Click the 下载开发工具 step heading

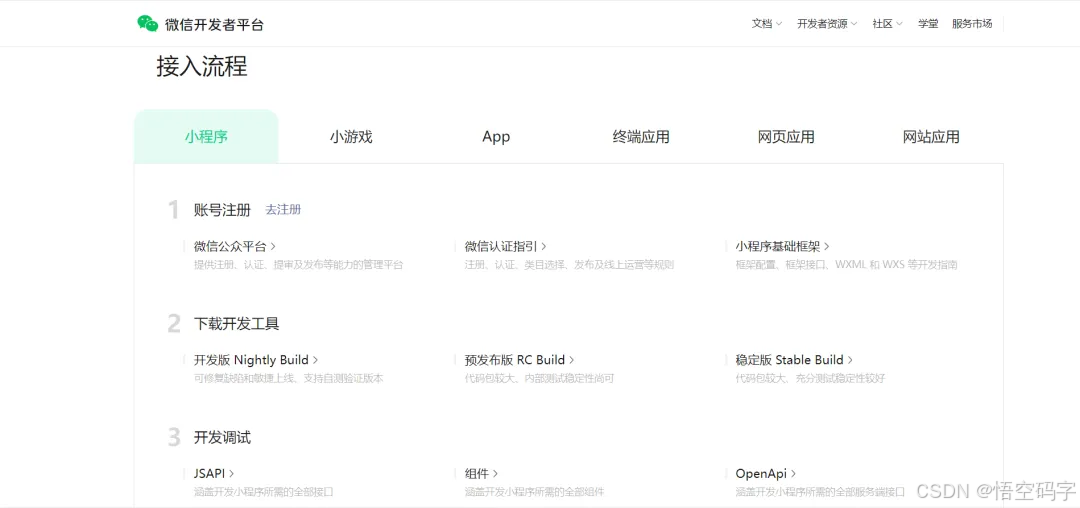(236, 324)
